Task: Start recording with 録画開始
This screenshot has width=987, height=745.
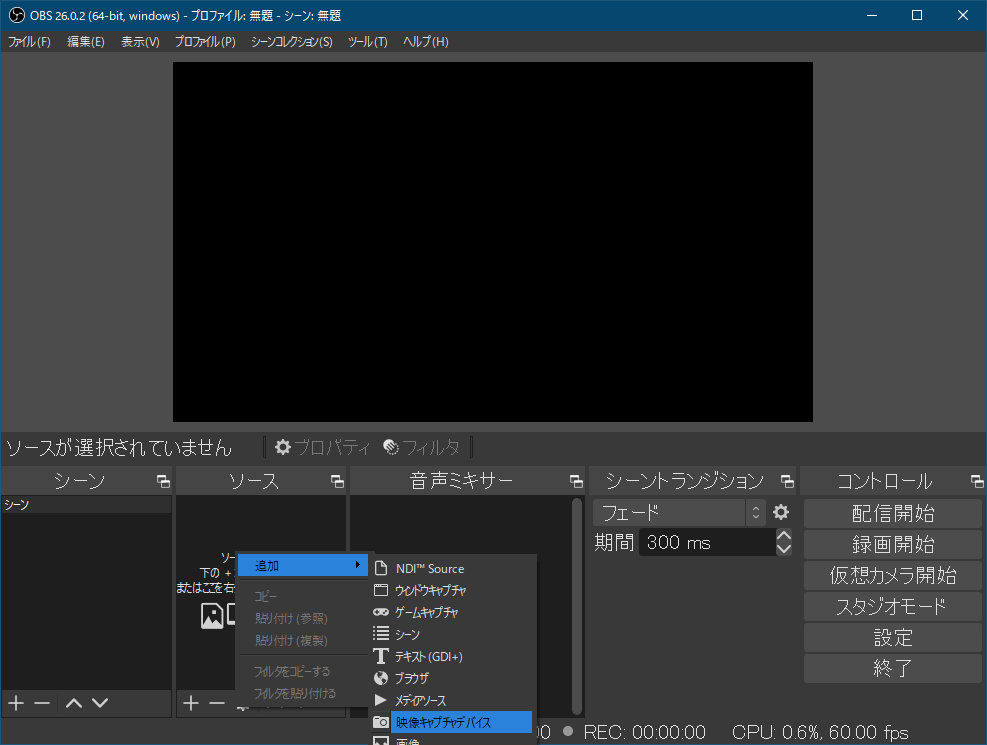Action: coord(891,544)
